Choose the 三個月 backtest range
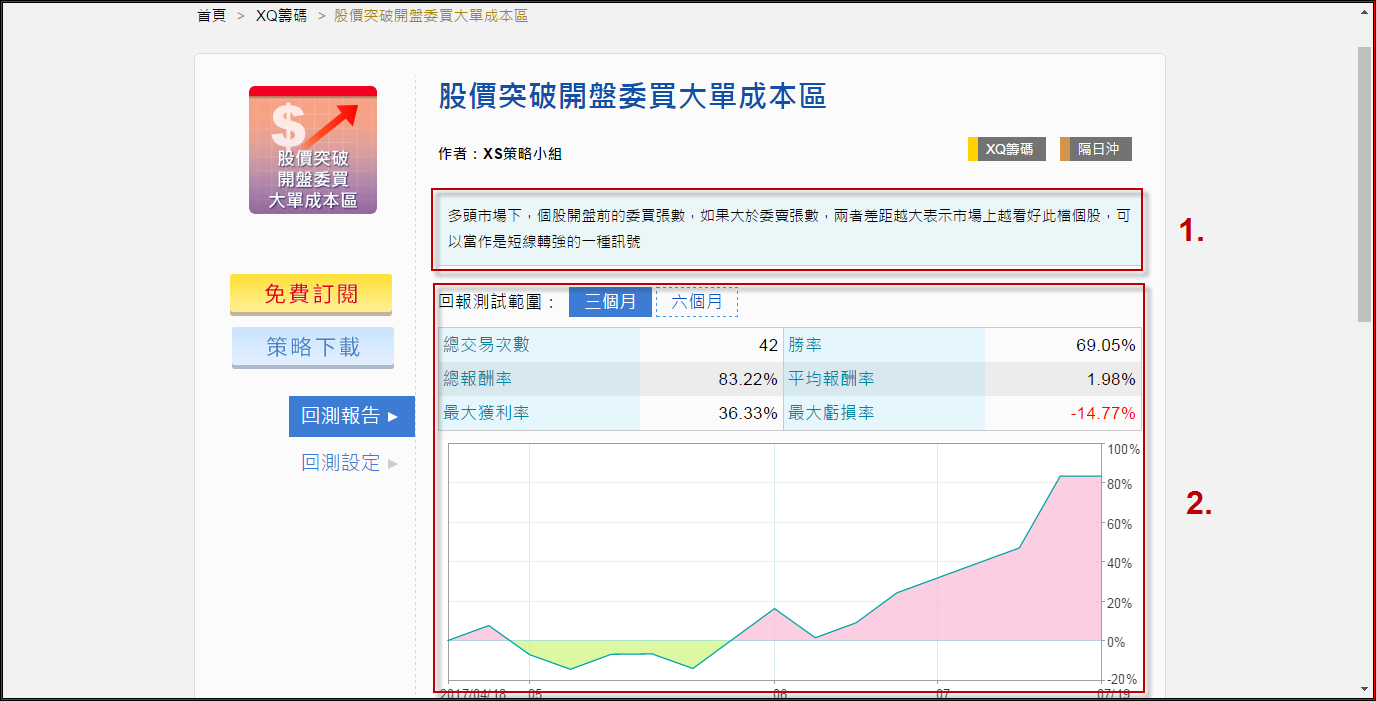1376x701 pixels. point(610,302)
